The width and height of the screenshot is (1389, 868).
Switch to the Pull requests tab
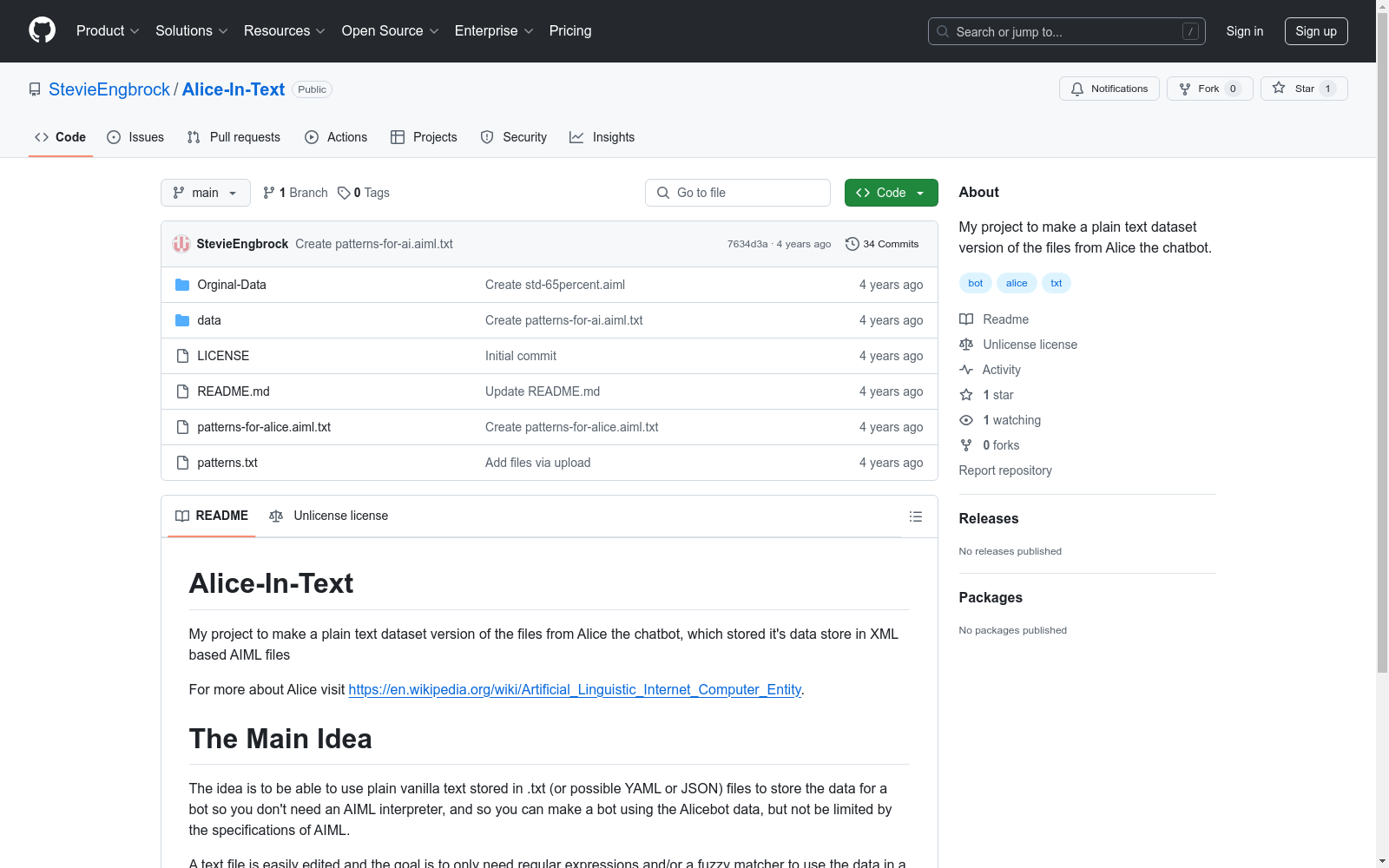pyautogui.click(x=234, y=137)
